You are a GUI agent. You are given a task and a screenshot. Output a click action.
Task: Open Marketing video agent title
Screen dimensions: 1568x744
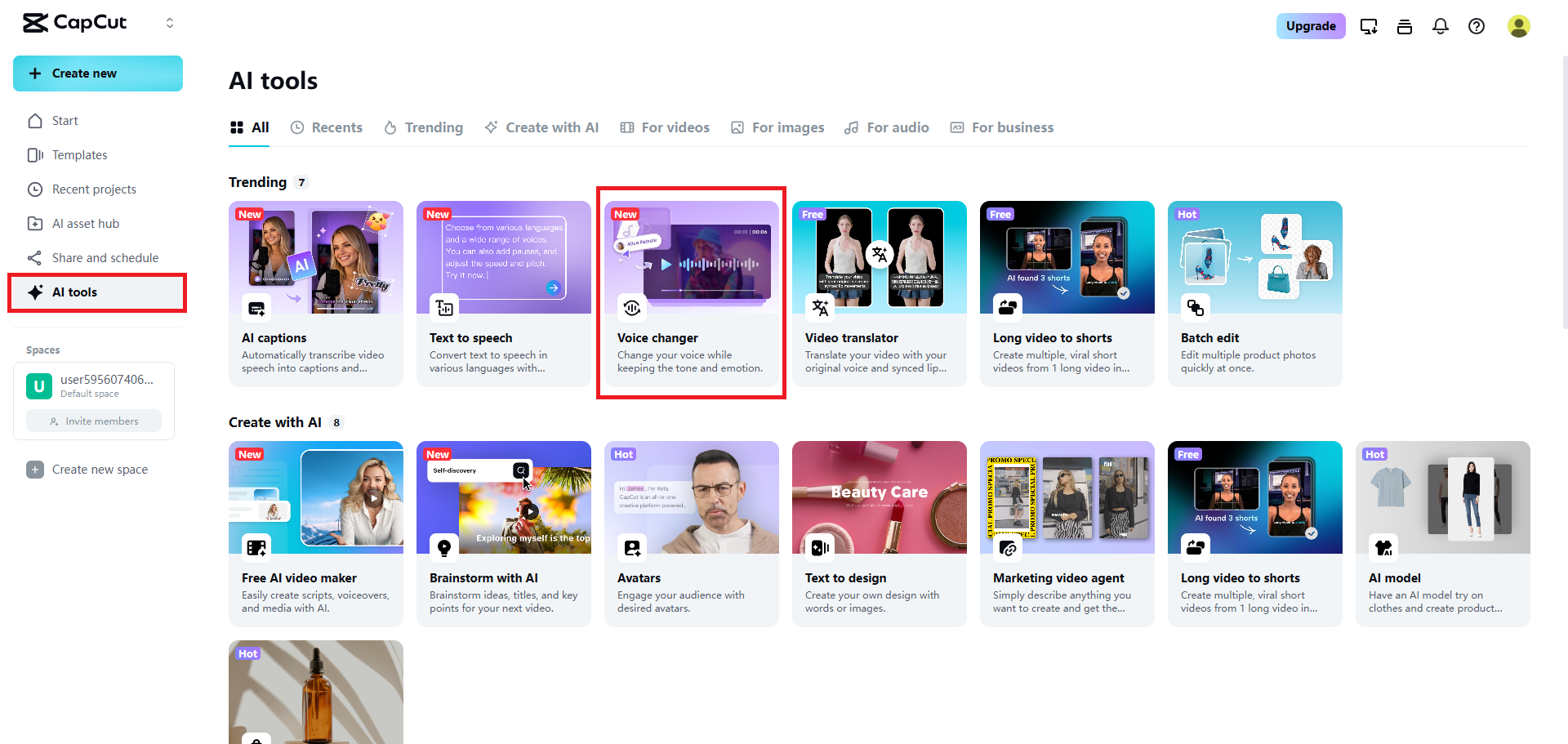pos(1058,578)
